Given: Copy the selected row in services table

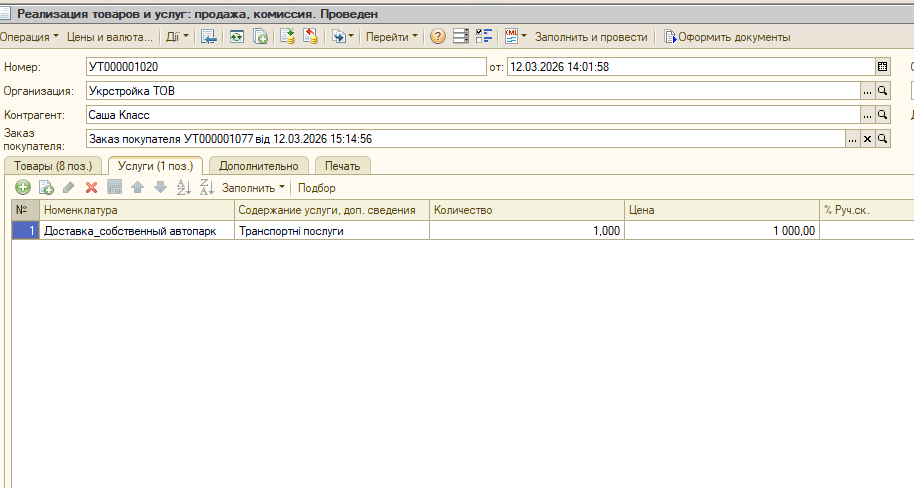Looking at the screenshot, I should (46, 188).
